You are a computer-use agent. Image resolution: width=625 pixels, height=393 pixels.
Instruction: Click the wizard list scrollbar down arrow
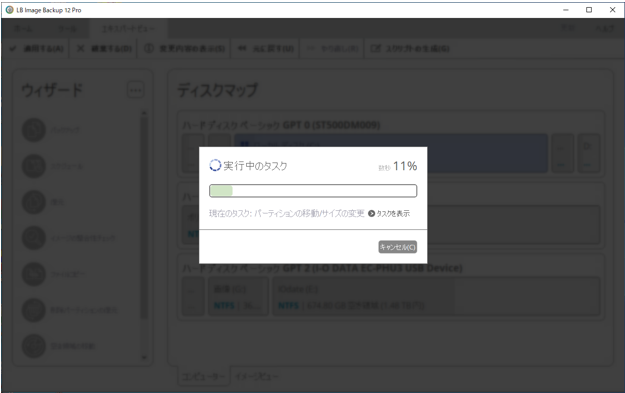(144, 358)
